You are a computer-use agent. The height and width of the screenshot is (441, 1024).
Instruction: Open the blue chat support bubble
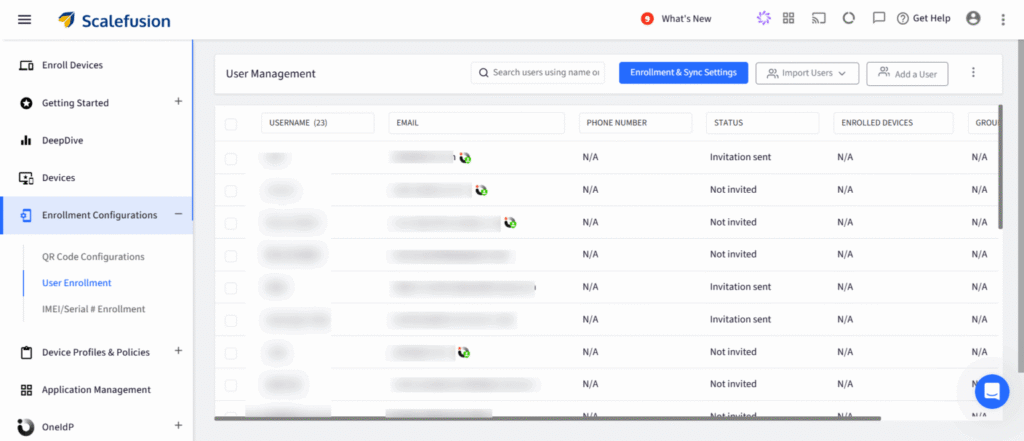(x=992, y=391)
